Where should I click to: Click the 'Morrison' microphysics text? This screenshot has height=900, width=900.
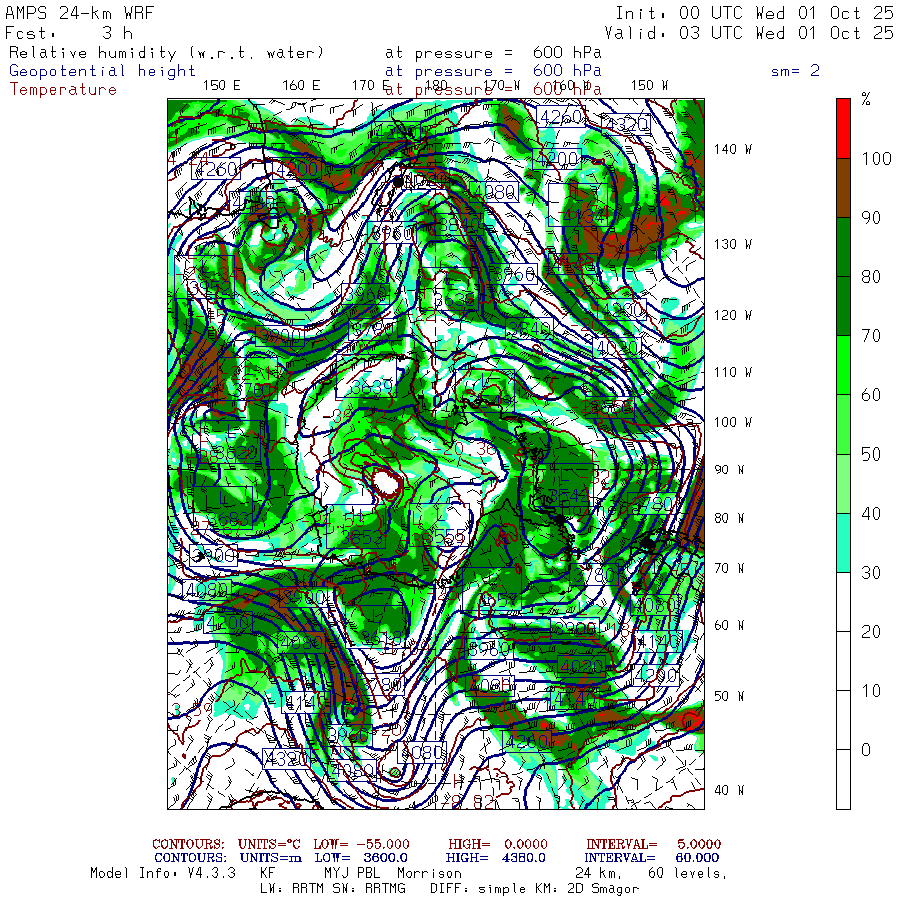(429, 873)
